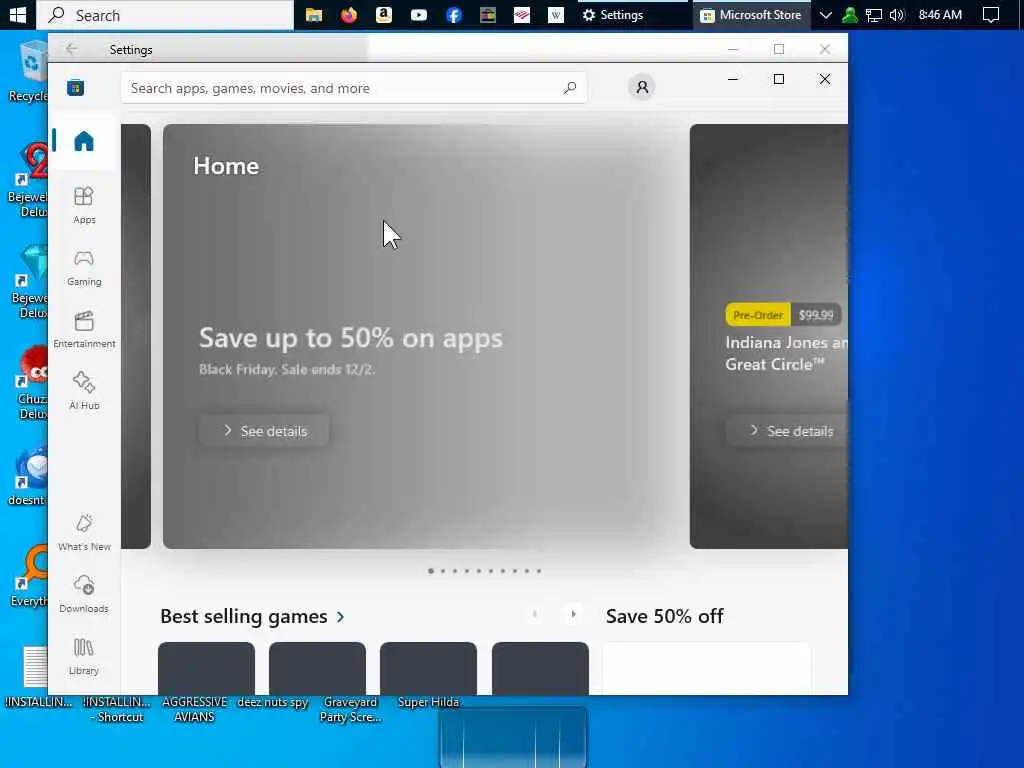The width and height of the screenshot is (1024, 768).
Task: Open the network icon in system tray
Action: click(x=874, y=14)
